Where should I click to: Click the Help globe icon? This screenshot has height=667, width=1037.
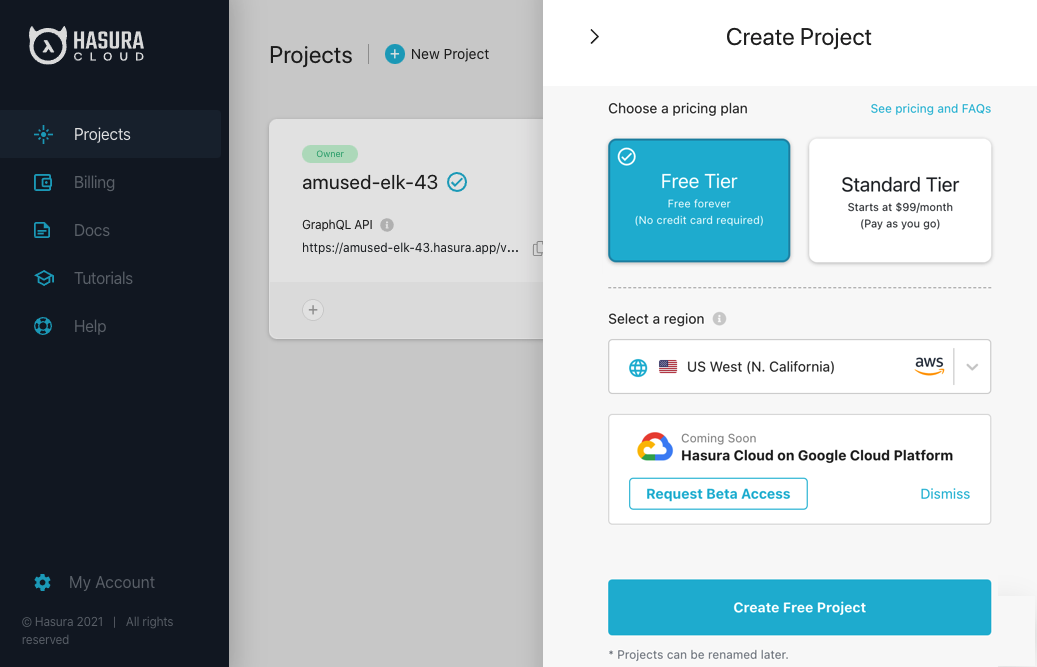[41, 326]
